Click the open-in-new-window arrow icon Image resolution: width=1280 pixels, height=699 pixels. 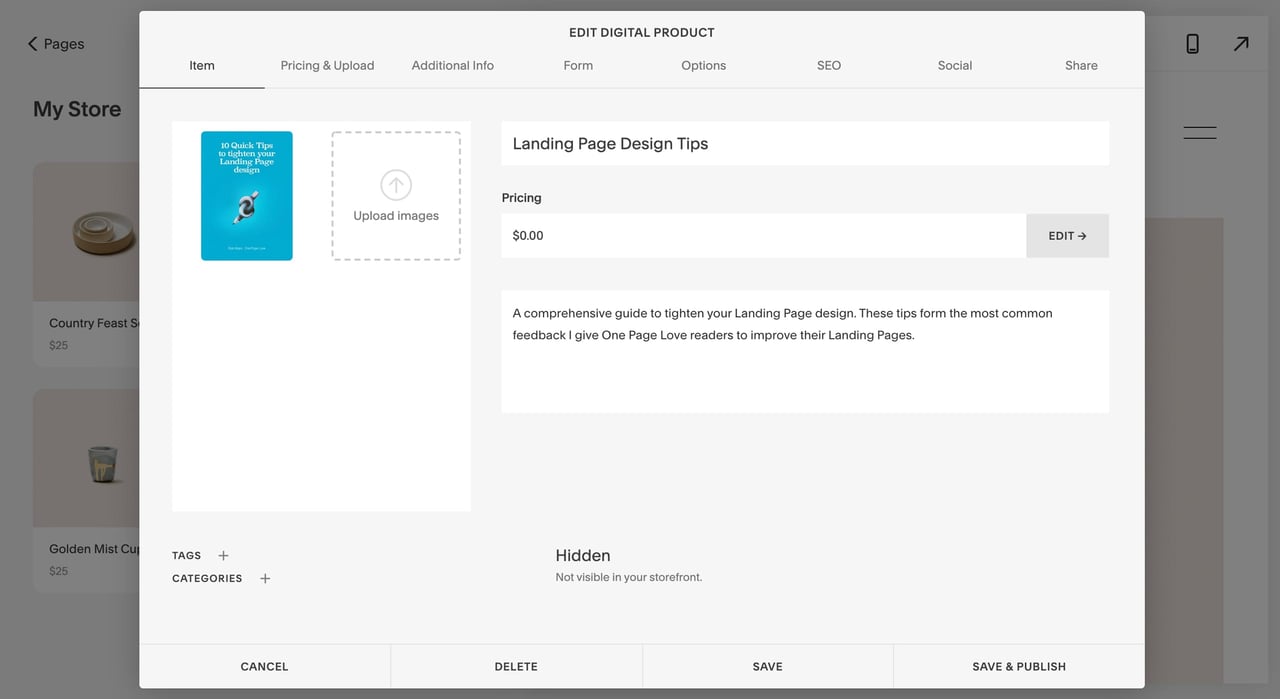coord(1241,44)
